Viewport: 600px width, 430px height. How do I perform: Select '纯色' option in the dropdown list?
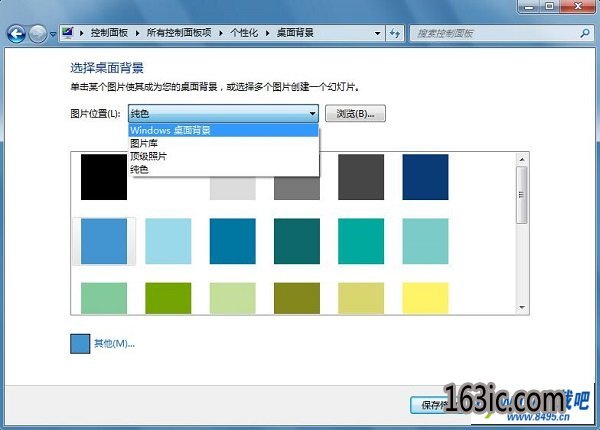[139, 171]
